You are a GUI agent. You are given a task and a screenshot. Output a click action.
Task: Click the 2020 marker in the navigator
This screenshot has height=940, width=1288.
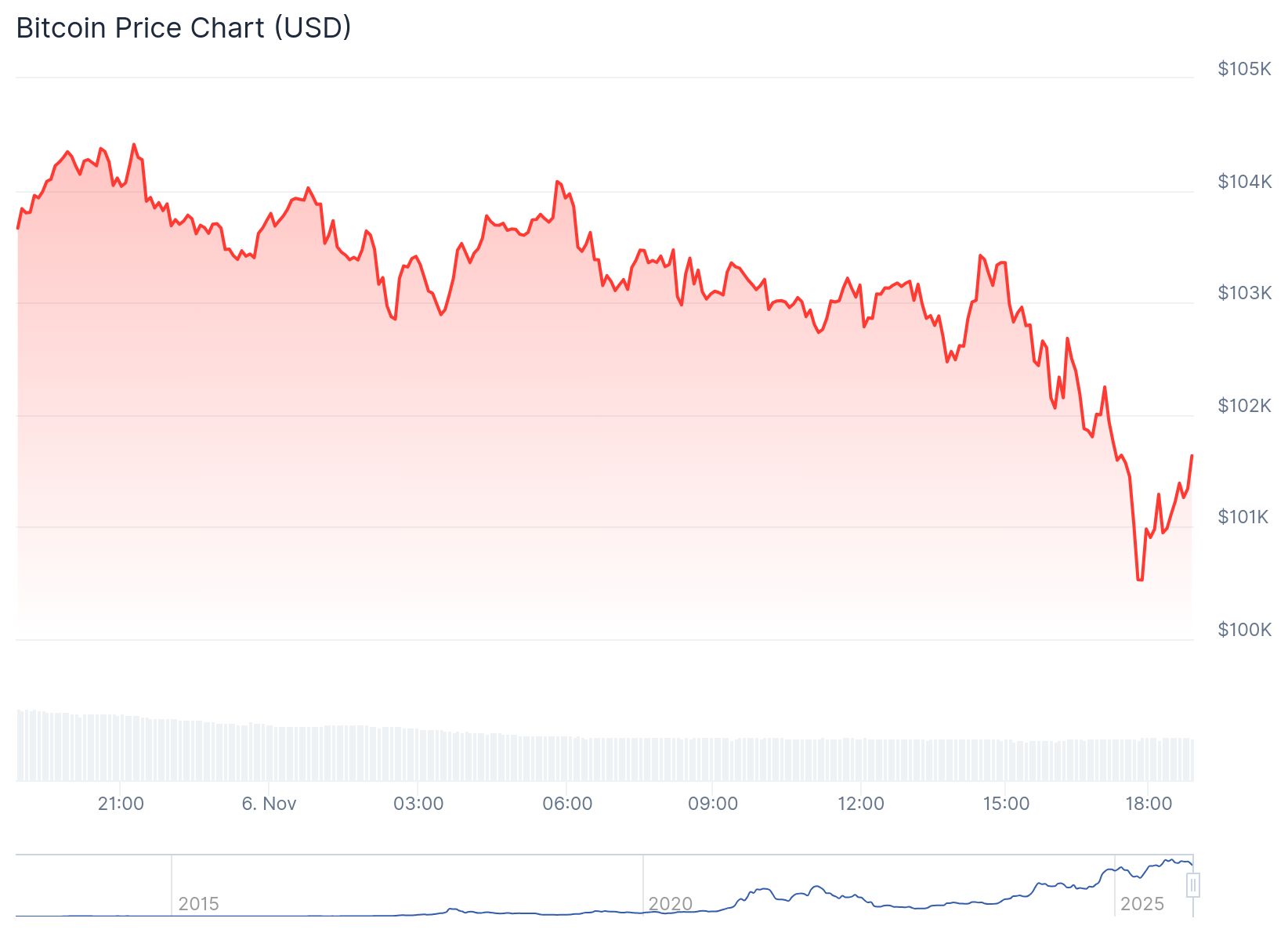(670, 904)
